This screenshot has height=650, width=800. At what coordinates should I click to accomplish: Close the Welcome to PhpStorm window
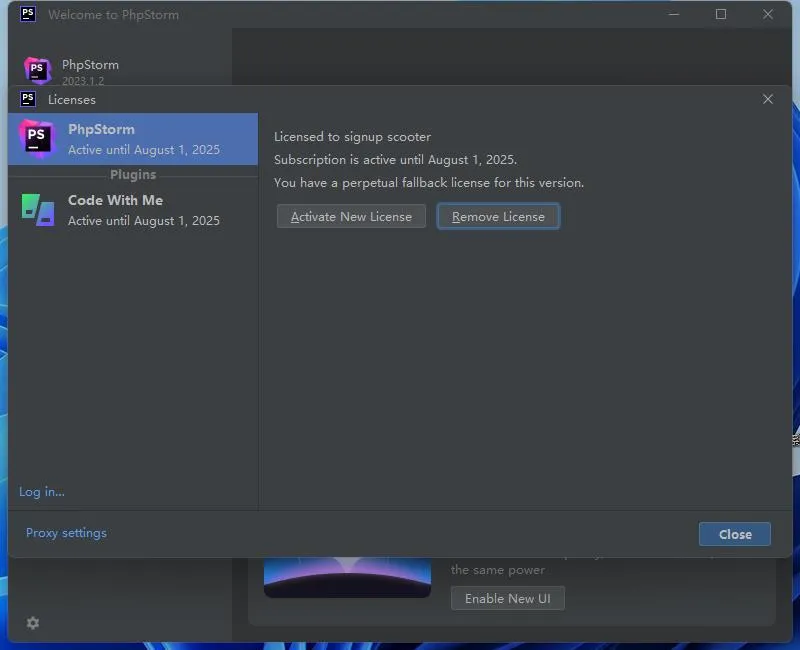[x=768, y=14]
